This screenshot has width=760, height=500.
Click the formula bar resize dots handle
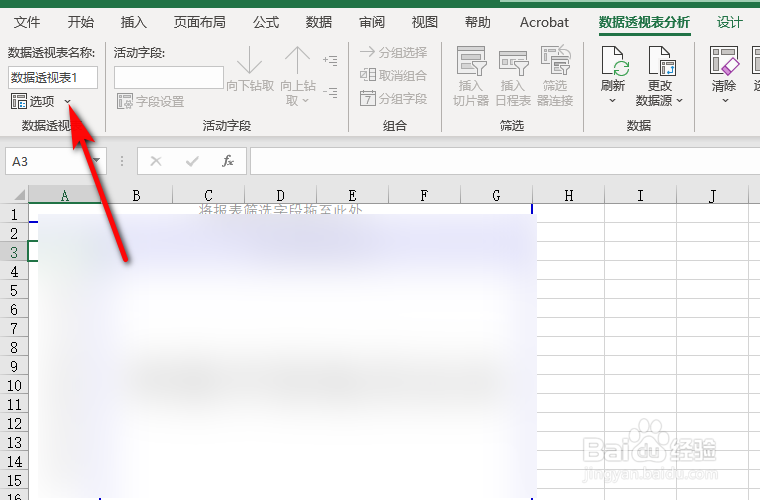click(x=122, y=161)
